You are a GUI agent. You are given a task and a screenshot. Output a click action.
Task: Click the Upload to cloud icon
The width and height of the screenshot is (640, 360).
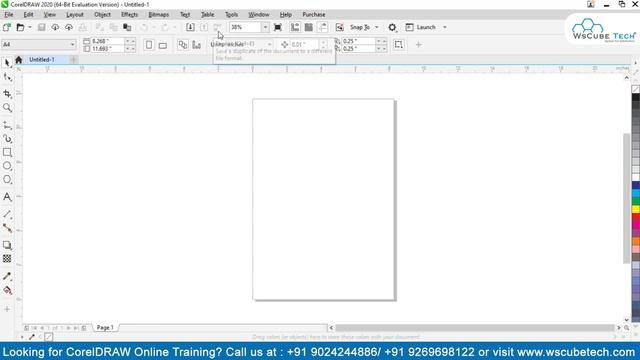point(69,27)
